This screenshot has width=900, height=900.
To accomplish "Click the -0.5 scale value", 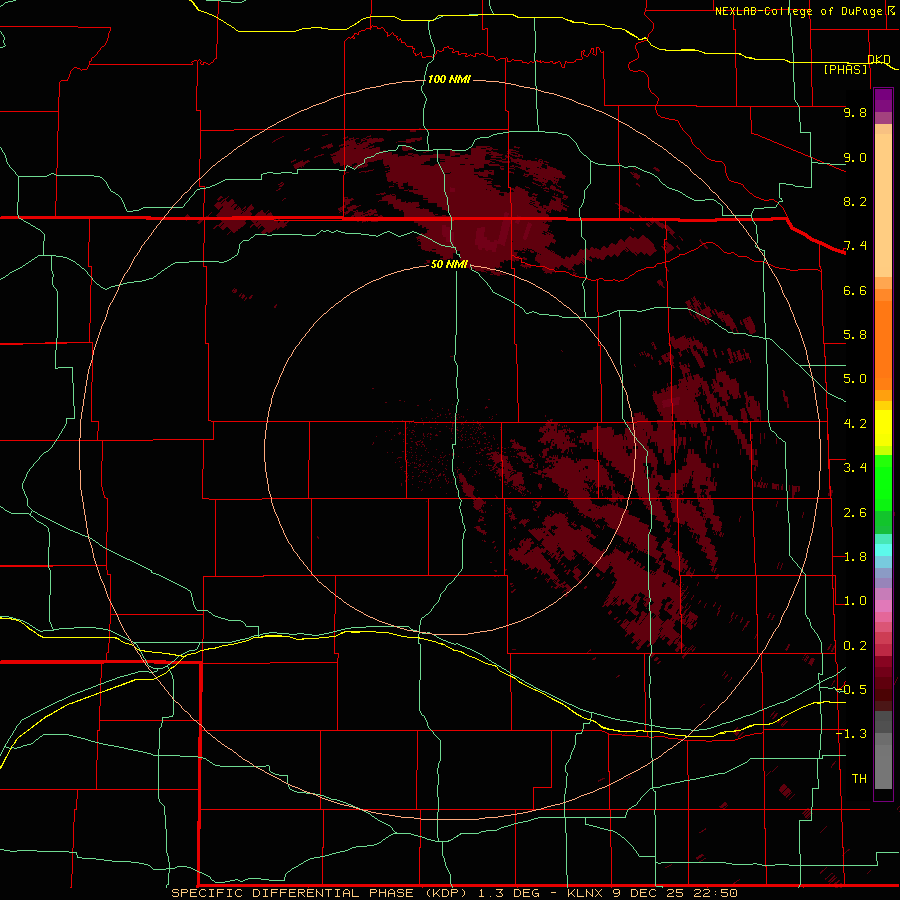I will point(852,690).
